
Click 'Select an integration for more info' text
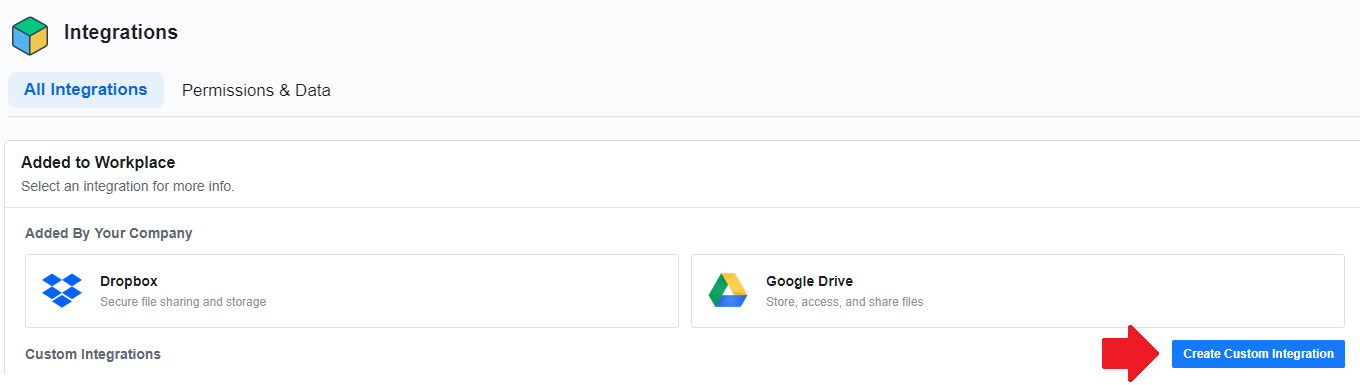[x=128, y=186]
